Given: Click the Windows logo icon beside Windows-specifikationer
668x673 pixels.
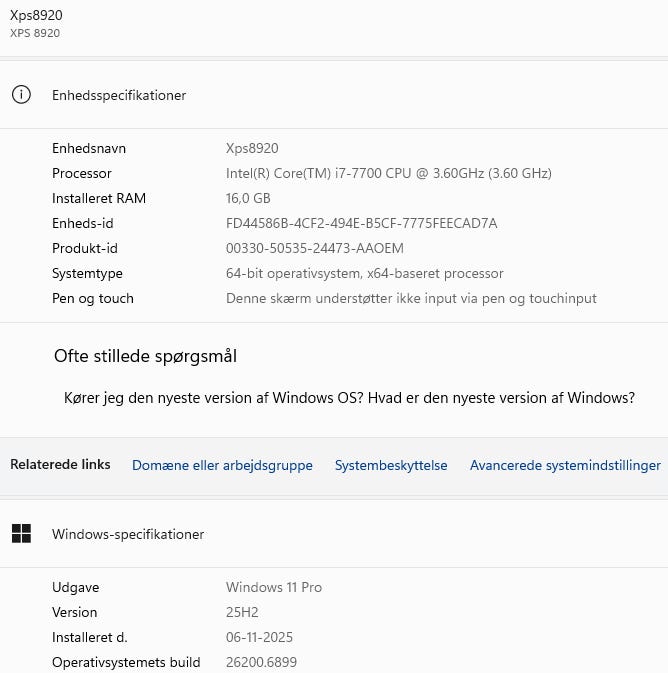Looking at the screenshot, I should (21, 534).
